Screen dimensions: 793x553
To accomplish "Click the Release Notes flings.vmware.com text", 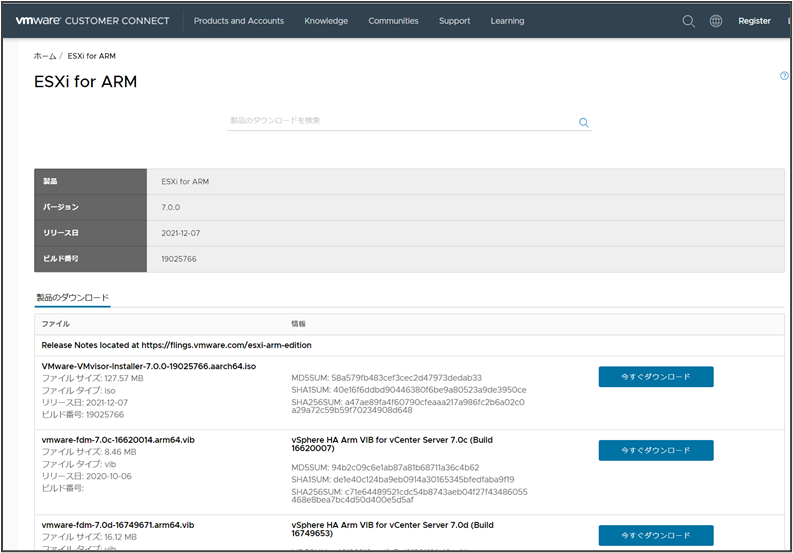I will [x=177, y=345].
